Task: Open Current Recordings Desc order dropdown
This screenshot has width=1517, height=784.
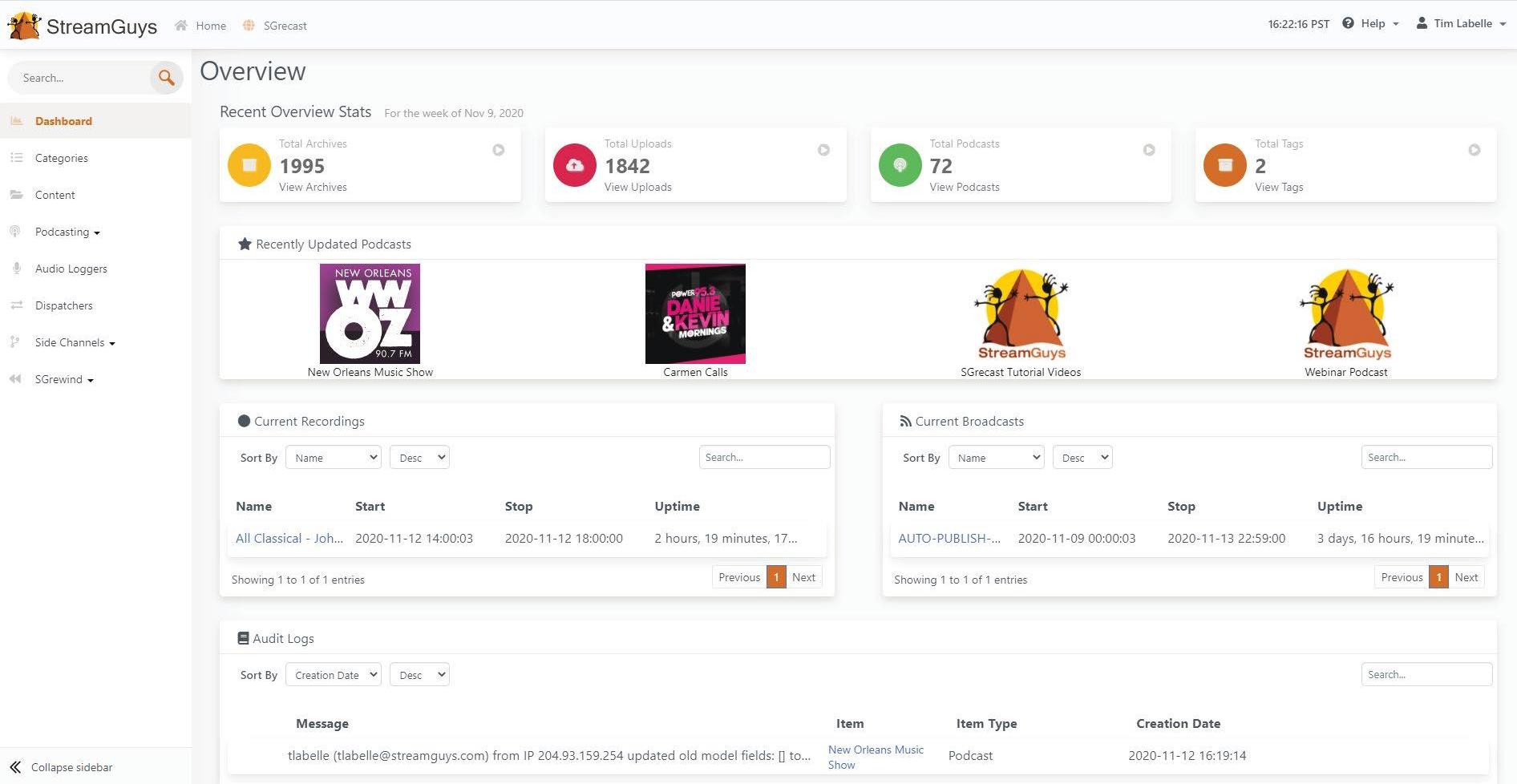Action: point(419,458)
